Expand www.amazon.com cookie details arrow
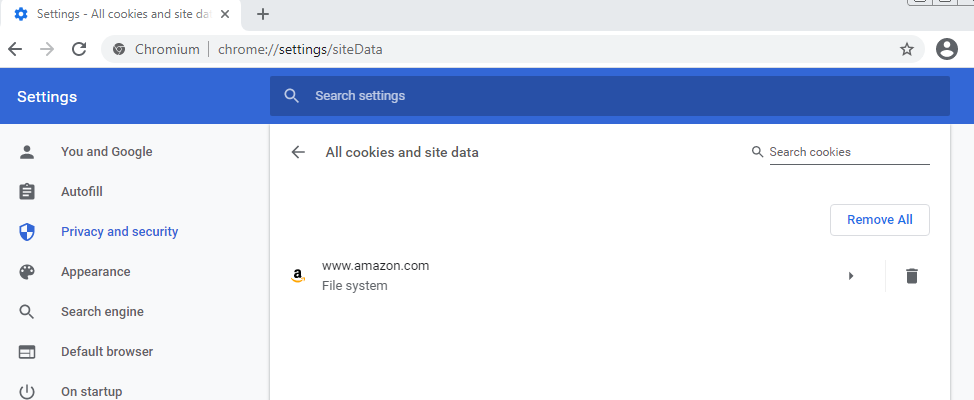This screenshot has width=974, height=400. [x=851, y=276]
